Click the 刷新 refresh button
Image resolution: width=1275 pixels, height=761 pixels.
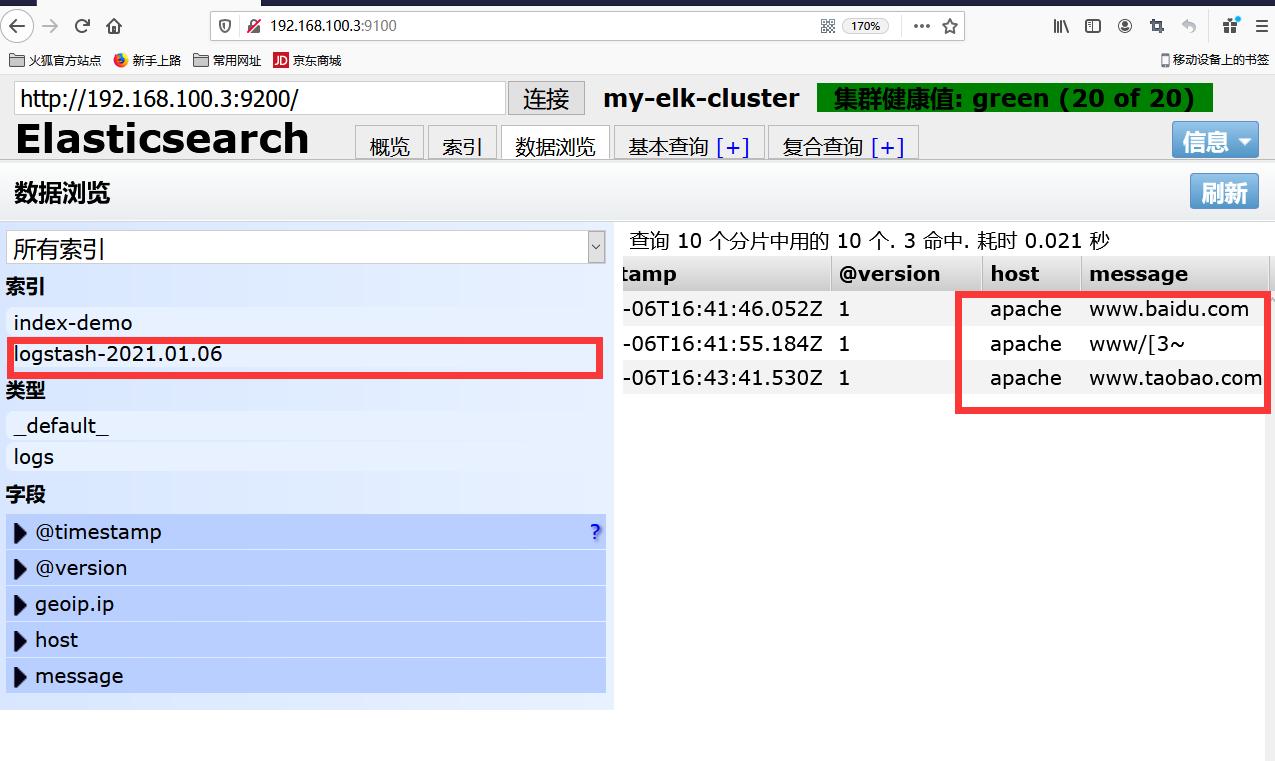1224,192
